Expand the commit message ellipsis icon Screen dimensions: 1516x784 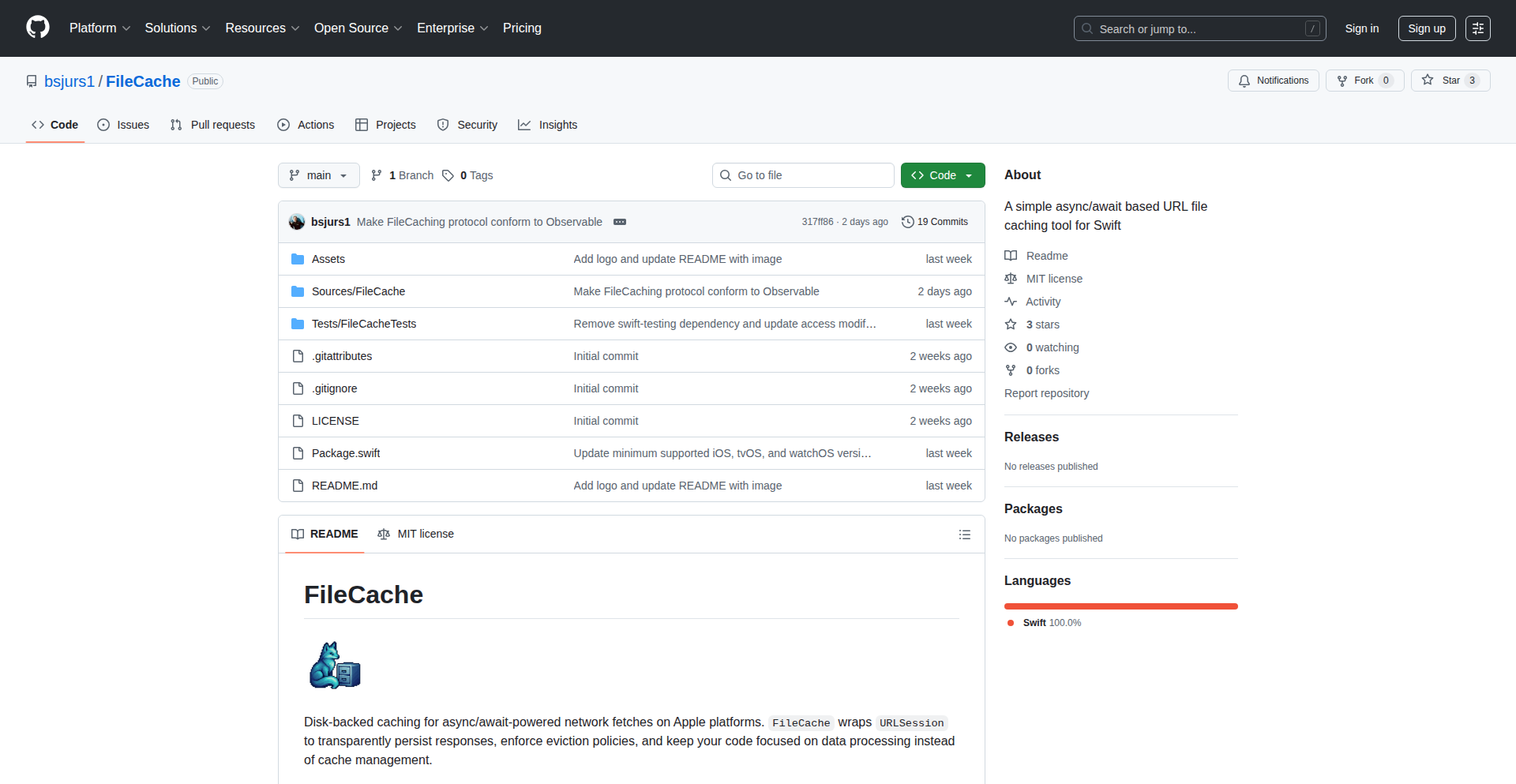620,222
